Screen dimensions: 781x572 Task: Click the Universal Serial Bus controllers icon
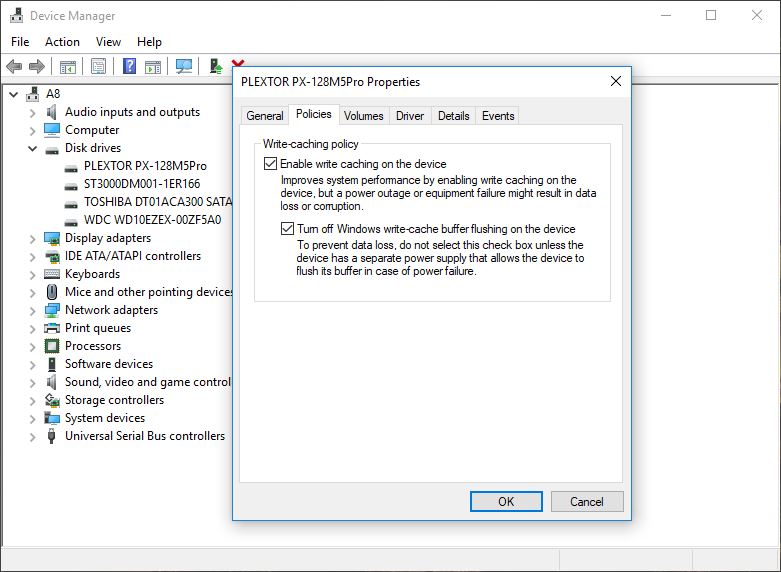[x=51, y=436]
